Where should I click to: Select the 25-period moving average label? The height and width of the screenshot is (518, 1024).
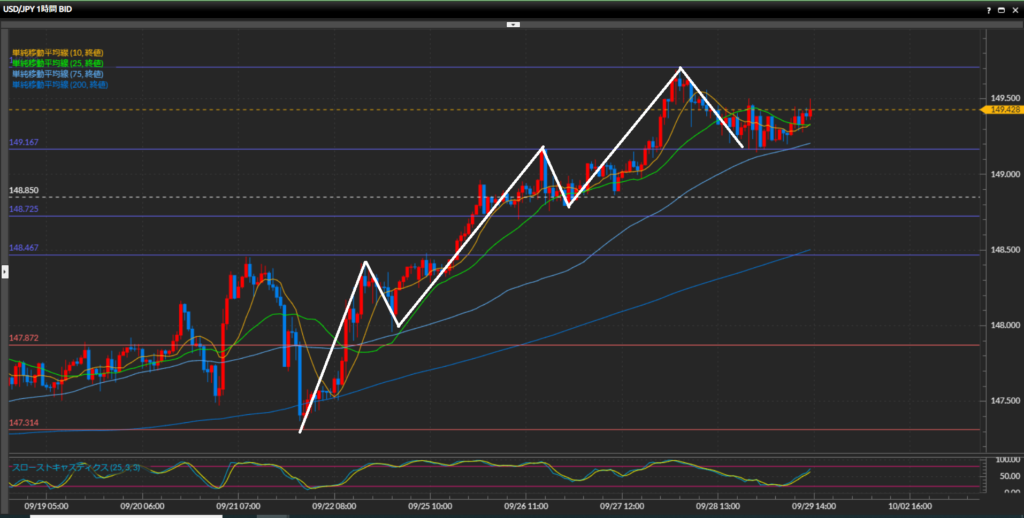(58, 63)
